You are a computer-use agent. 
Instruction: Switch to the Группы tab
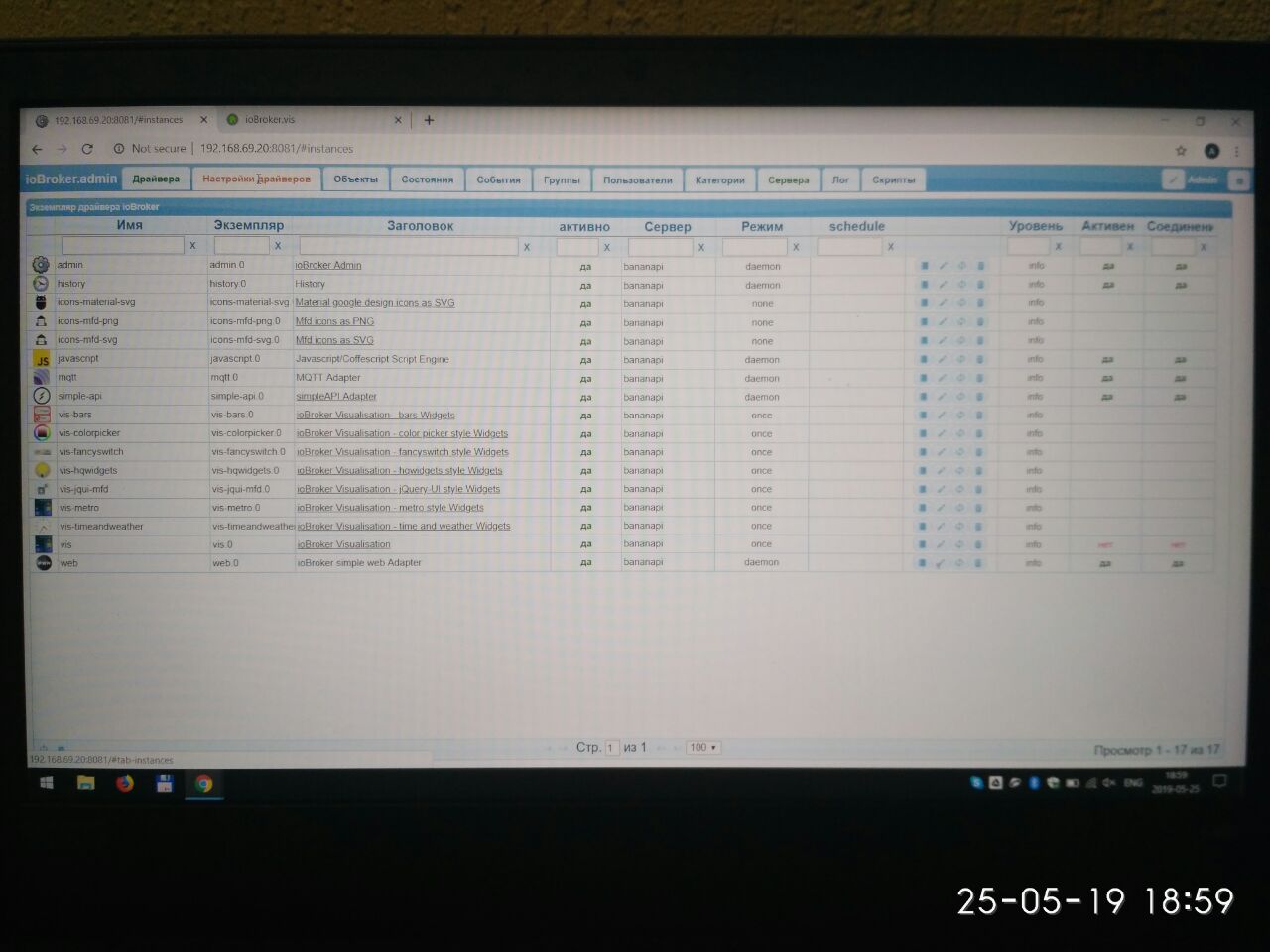pyautogui.click(x=562, y=180)
